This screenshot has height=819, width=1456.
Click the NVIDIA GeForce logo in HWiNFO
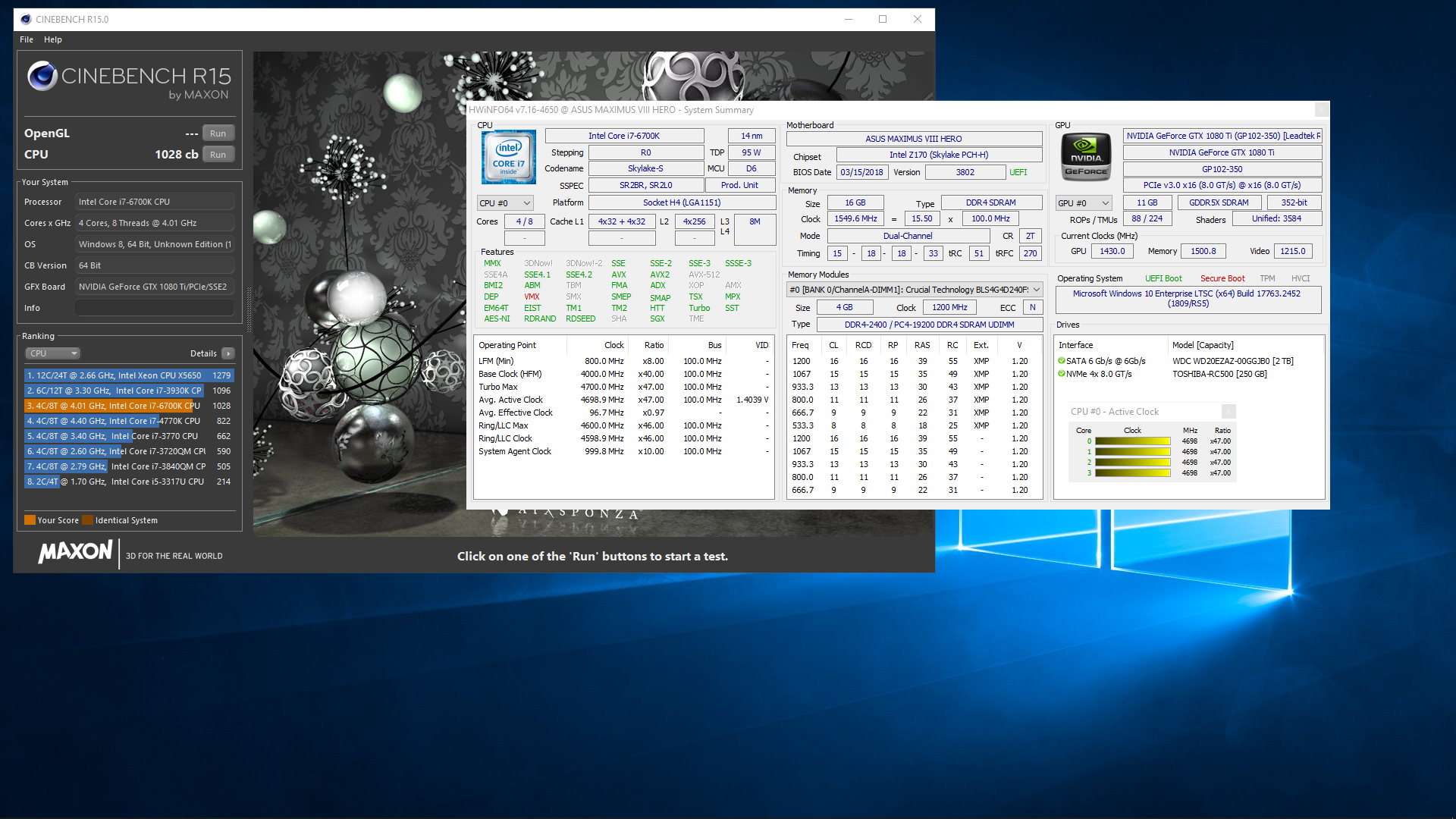(x=1086, y=156)
